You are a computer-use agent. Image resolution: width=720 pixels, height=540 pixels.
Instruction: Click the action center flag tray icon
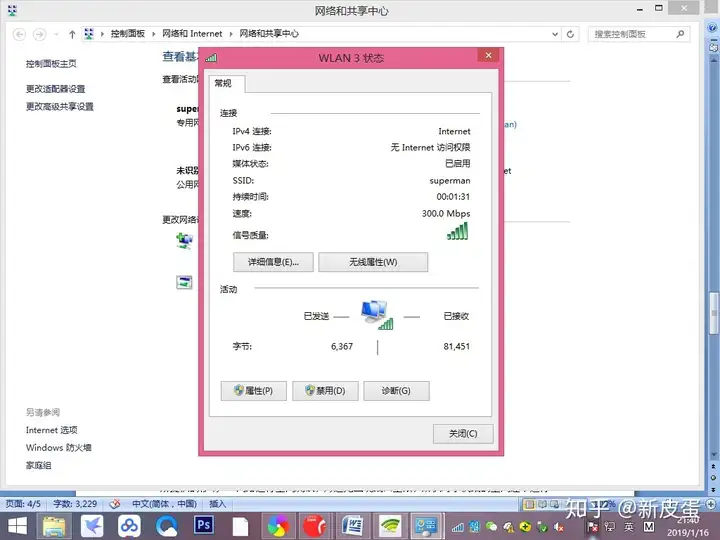(593, 527)
